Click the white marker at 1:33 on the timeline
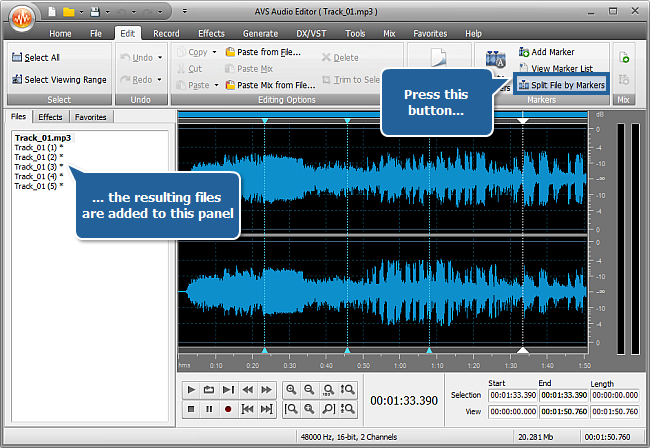 (x=523, y=121)
